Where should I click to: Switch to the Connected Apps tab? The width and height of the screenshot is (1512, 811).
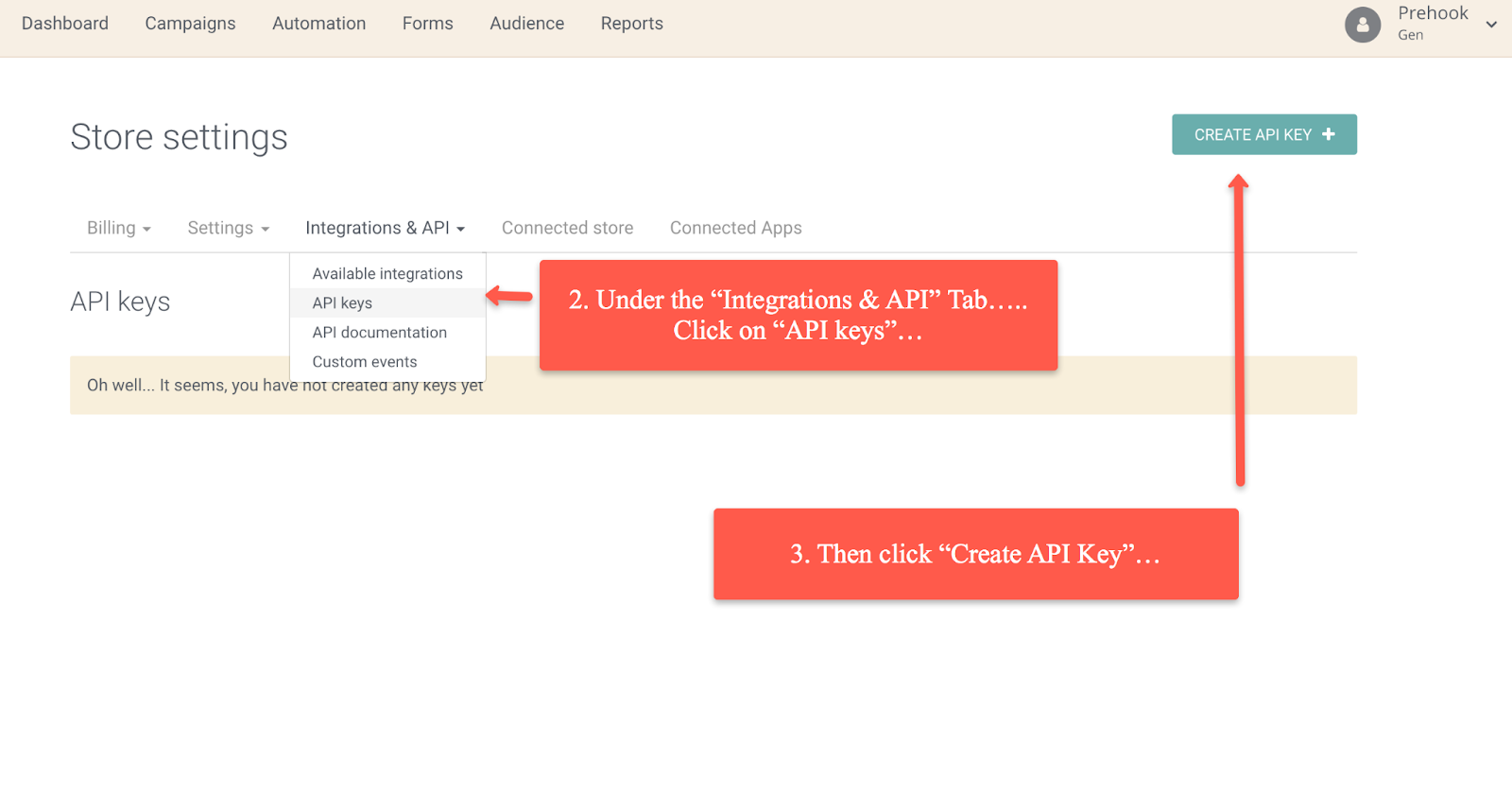click(x=736, y=228)
